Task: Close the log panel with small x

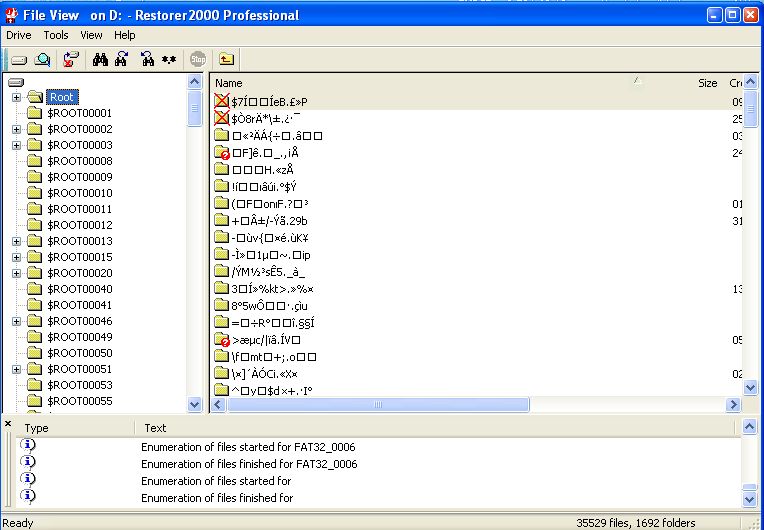Action: (8, 424)
